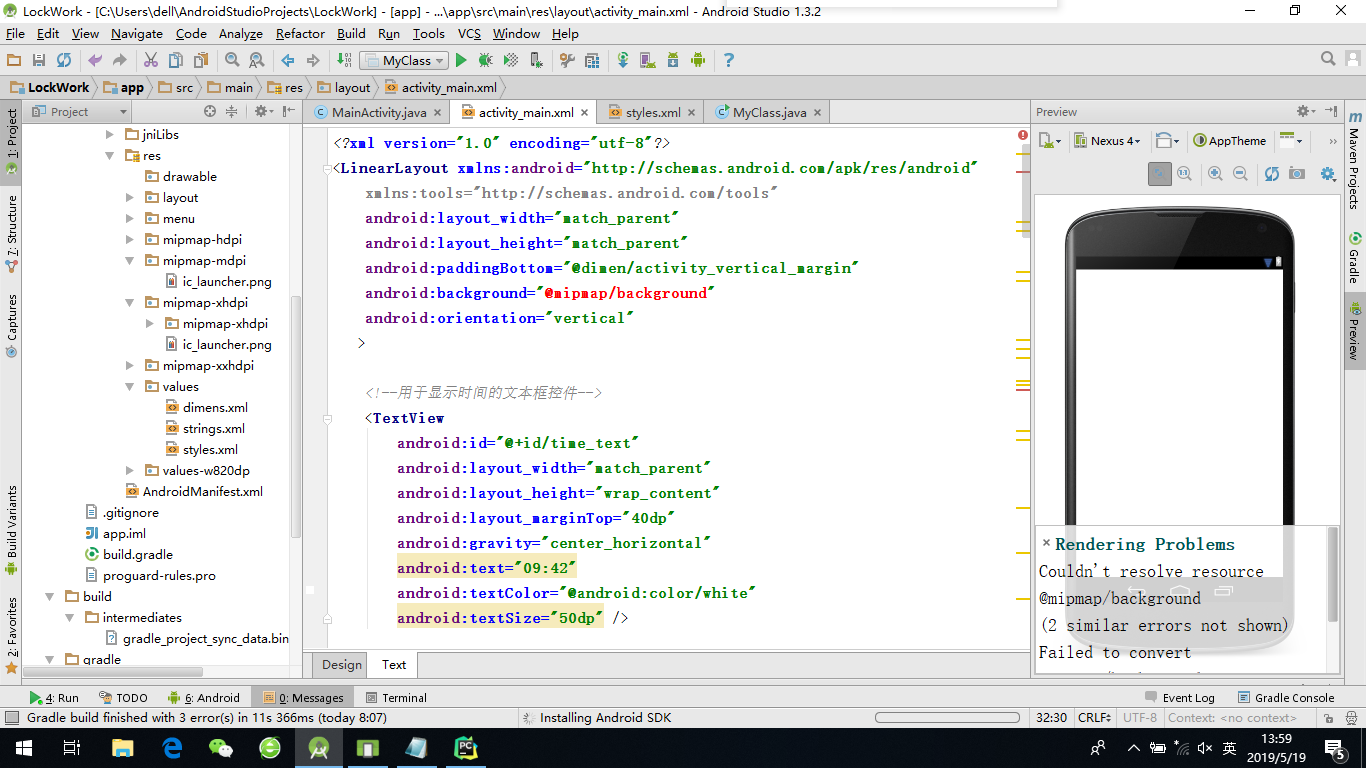Image resolution: width=1366 pixels, height=768 pixels.
Task: Click the Debug bug icon
Action: pyautogui.click(x=486, y=61)
